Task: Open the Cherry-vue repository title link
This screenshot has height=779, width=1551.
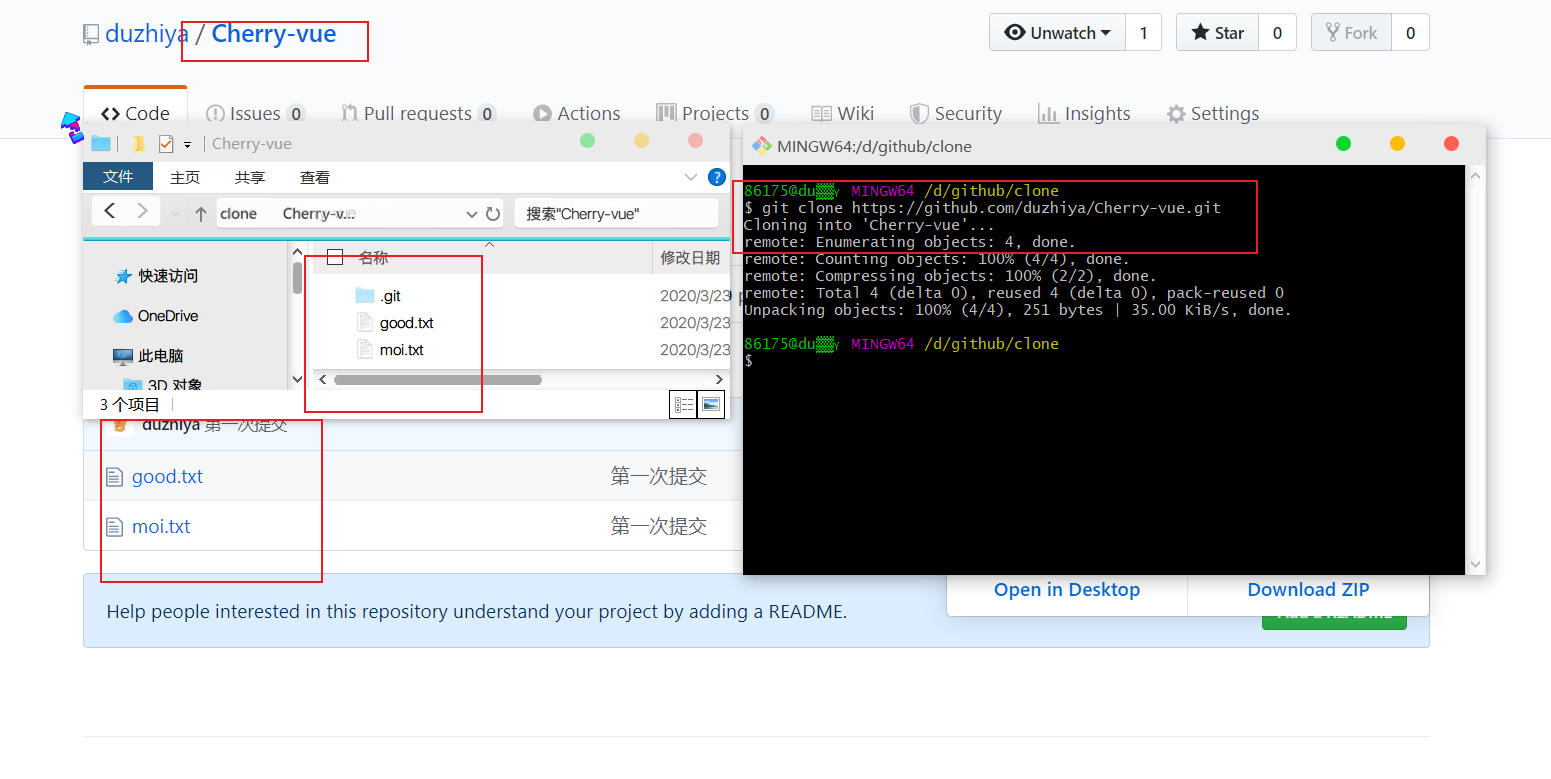Action: 274,34
